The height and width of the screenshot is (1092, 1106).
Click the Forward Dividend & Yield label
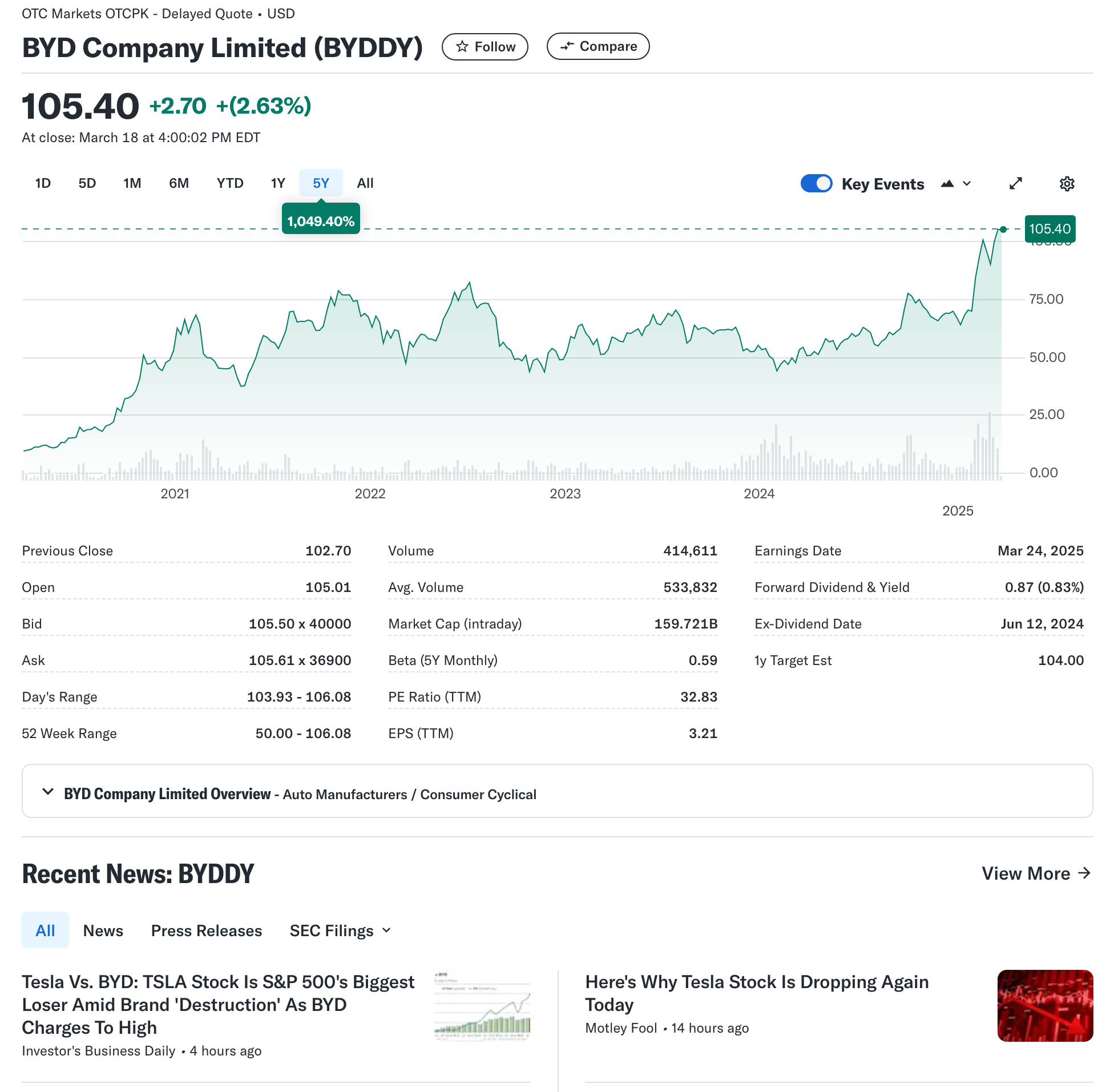[x=832, y=587]
